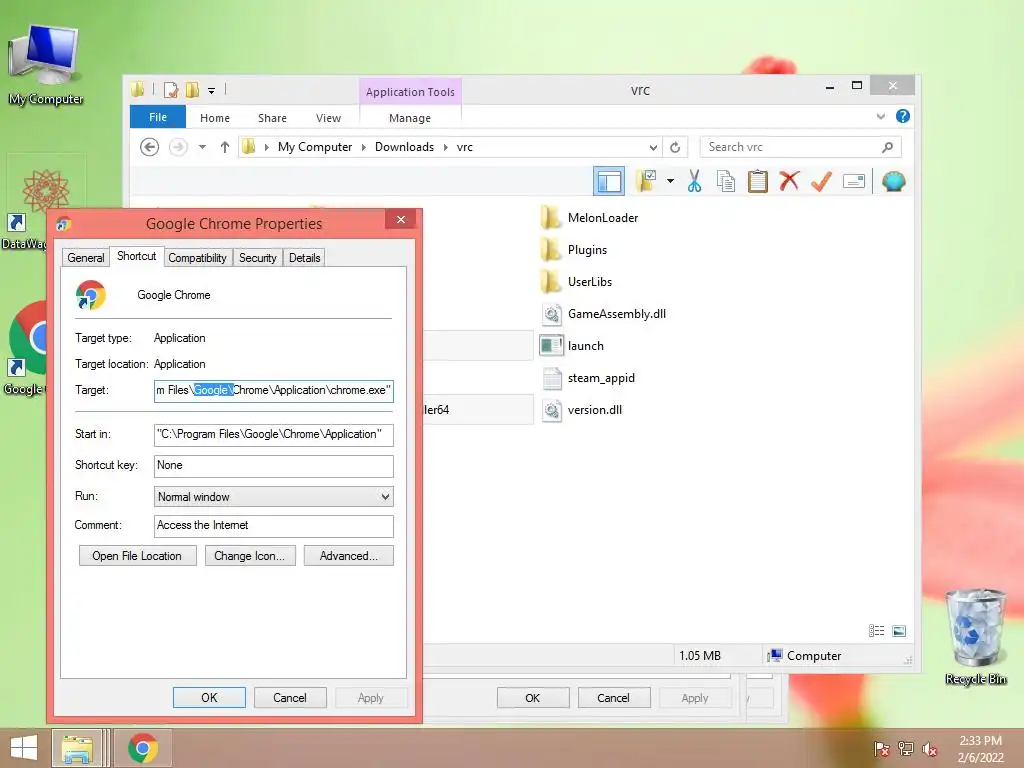Click the red X Delete toolbar icon

pos(789,181)
